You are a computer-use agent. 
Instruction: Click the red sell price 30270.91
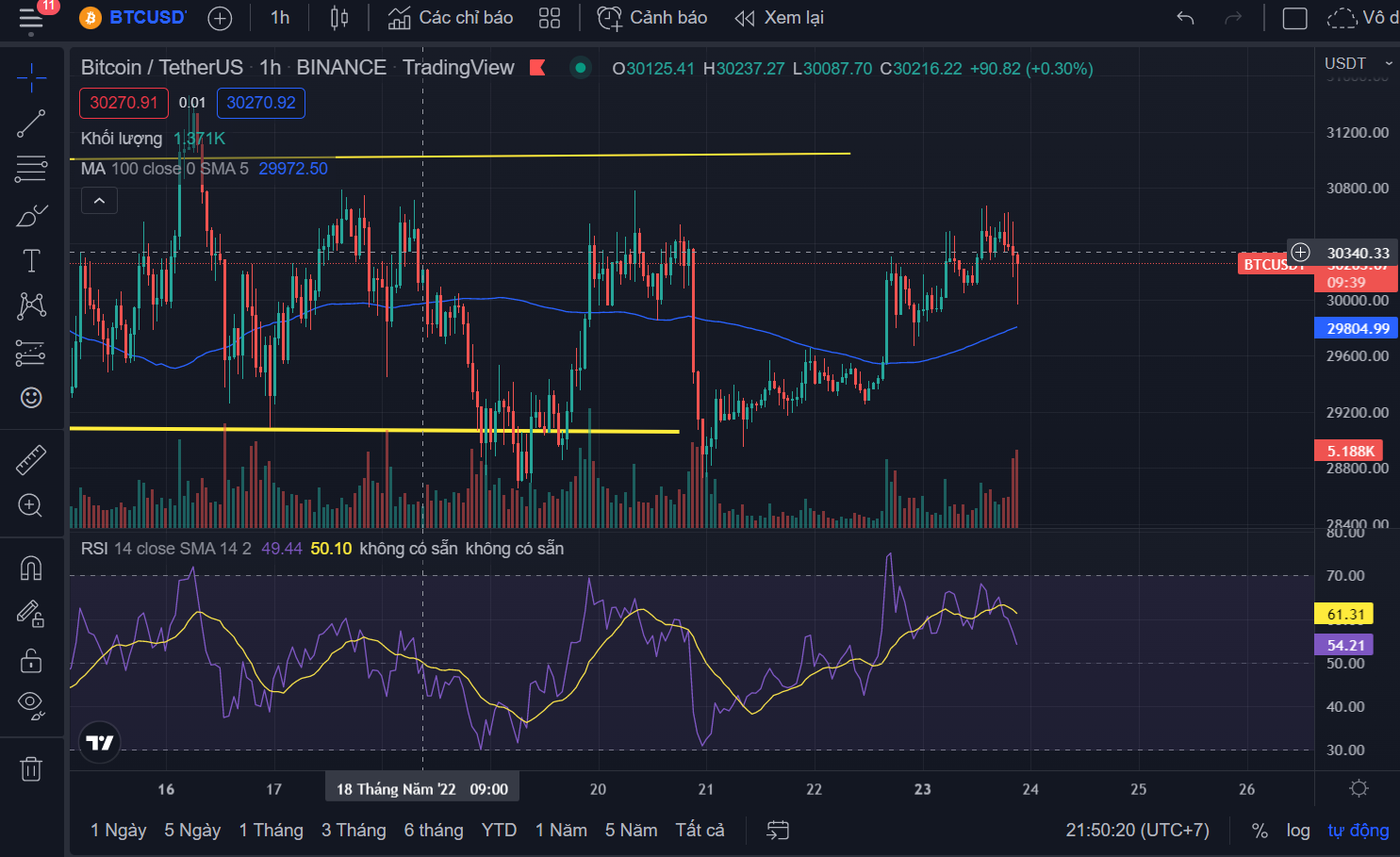(x=124, y=103)
